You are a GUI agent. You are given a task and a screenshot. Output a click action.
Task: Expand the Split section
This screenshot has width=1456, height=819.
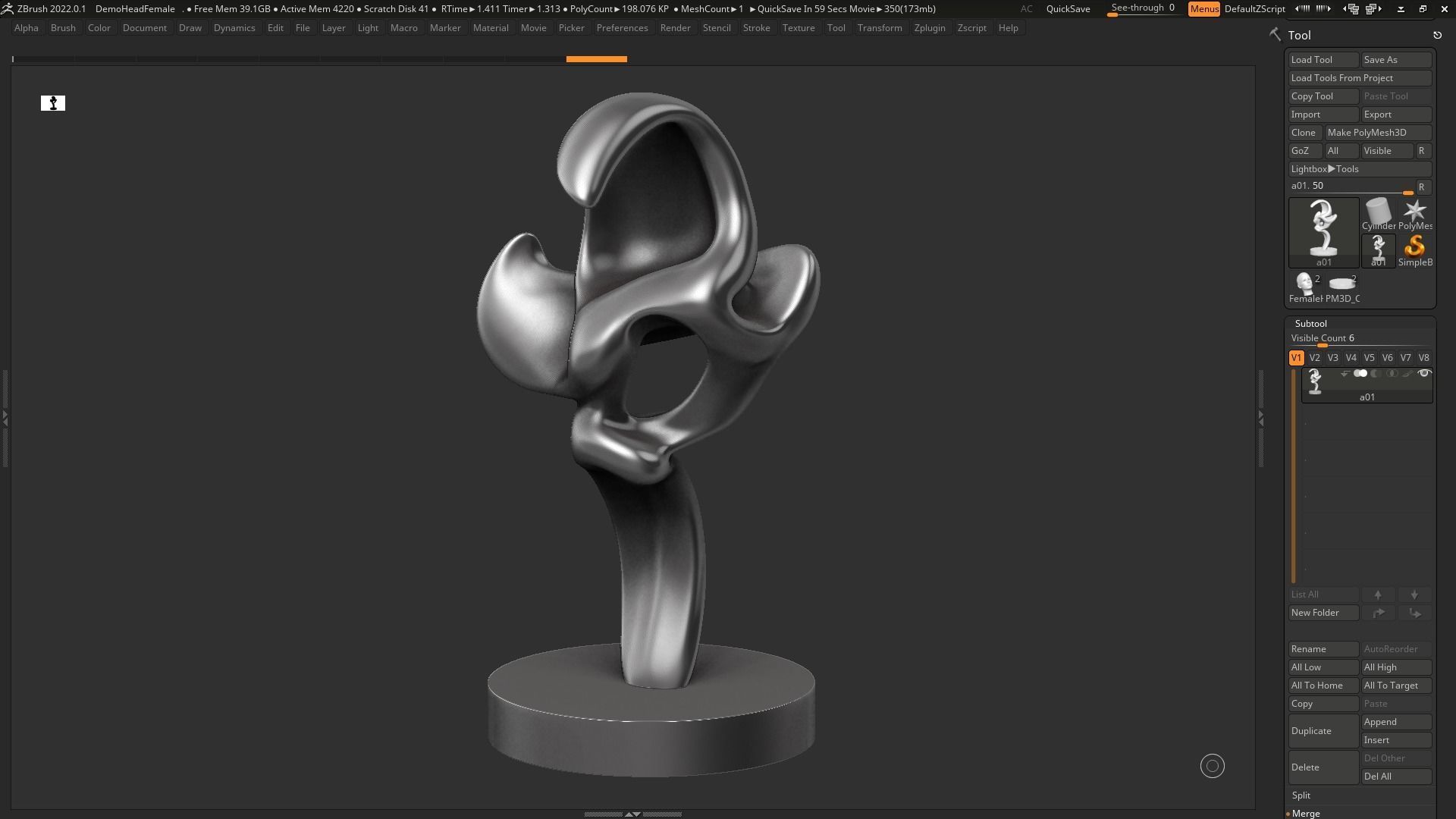pyautogui.click(x=1301, y=795)
